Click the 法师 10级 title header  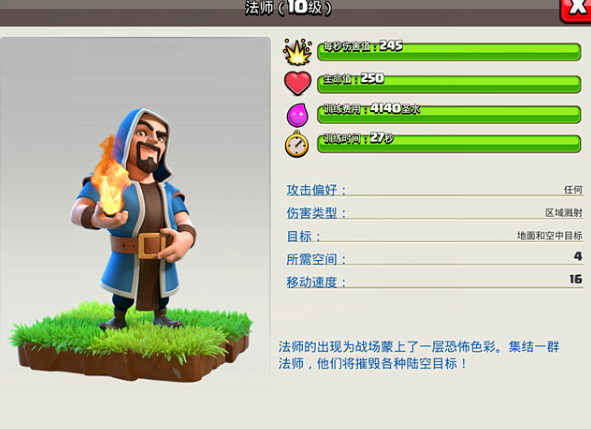coord(289,8)
